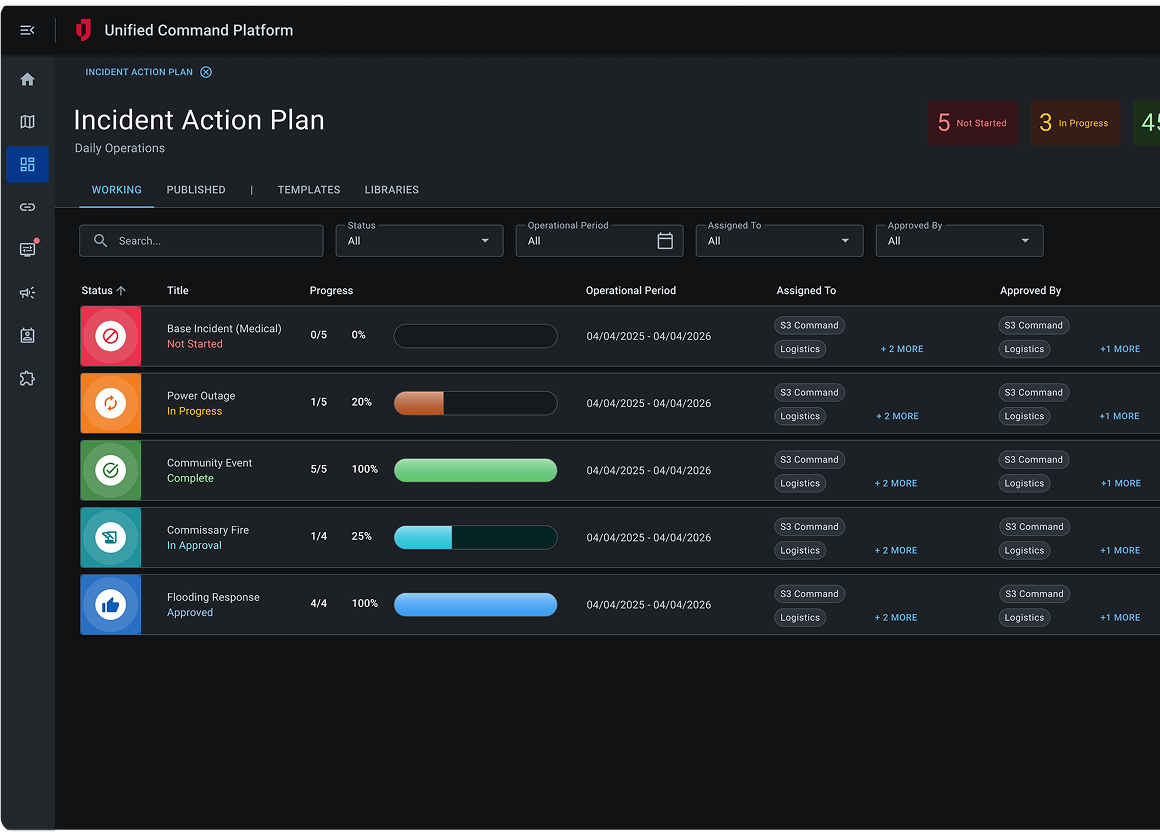Screen dimensions: 1160x833
Task: Open the contacts badge icon
Action: tap(27, 336)
